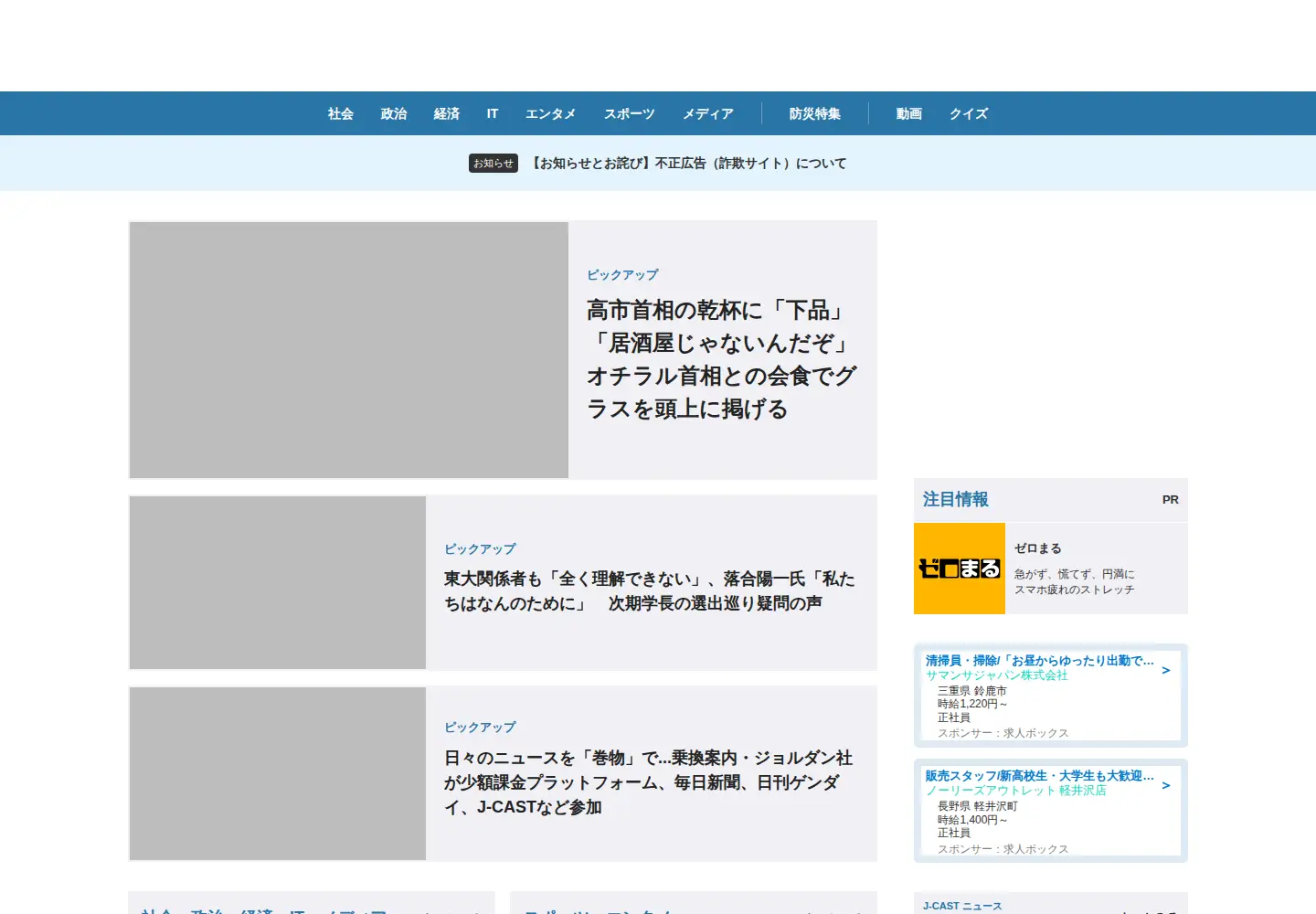Viewport: 1316px width, 914px height.
Task: Open the 政治 category in the navigation bar
Action: (x=394, y=113)
